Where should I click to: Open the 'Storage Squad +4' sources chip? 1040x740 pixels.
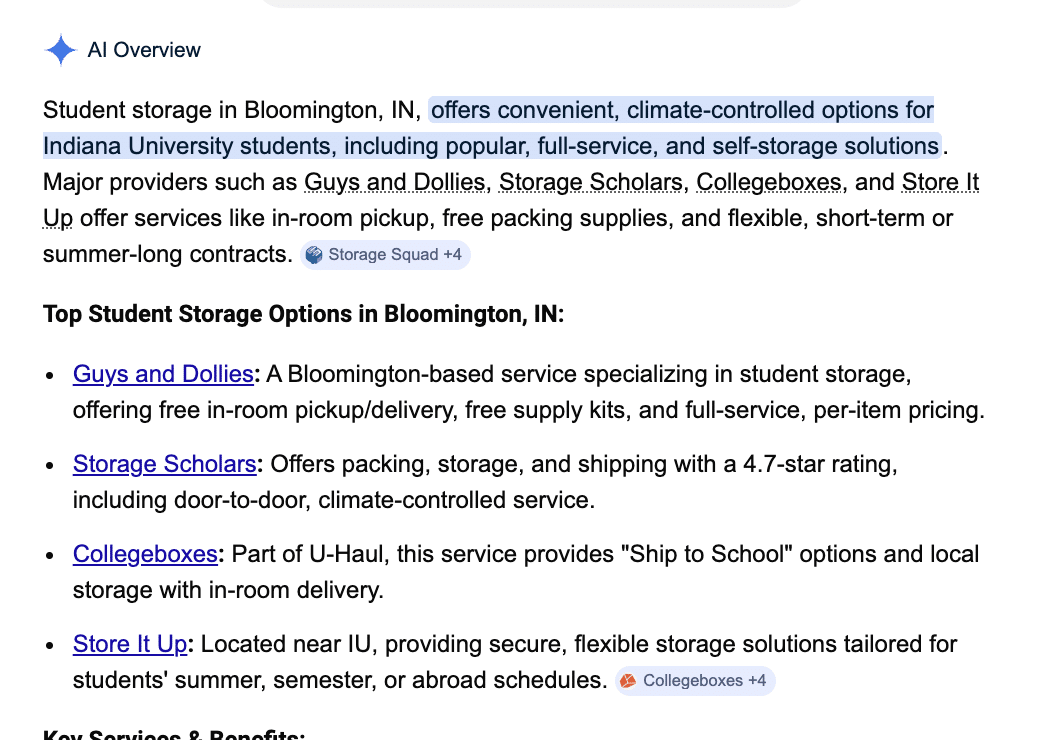(x=385, y=254)
